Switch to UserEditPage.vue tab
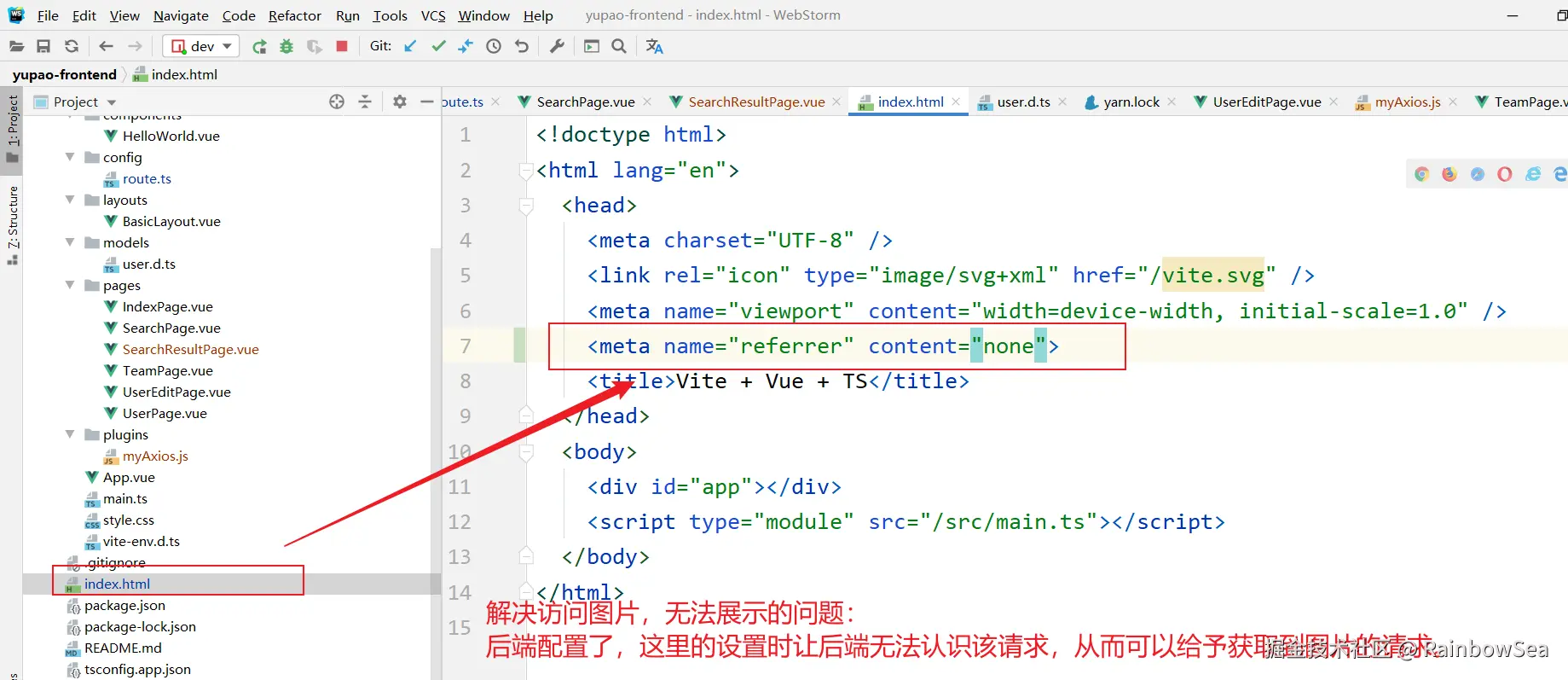The image size is (1568, 680). [x=1266, y=102]
